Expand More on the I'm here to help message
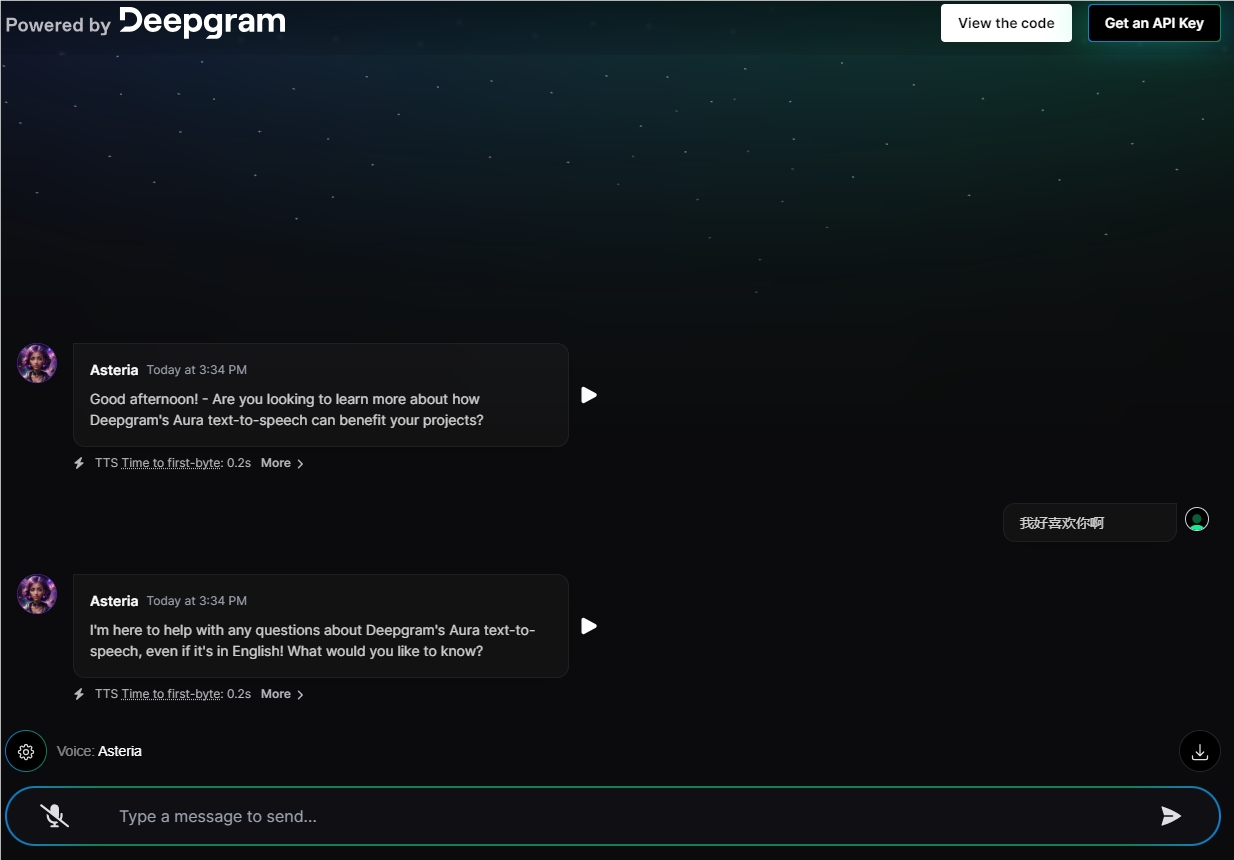1234x860 pixels. point(282,694)
